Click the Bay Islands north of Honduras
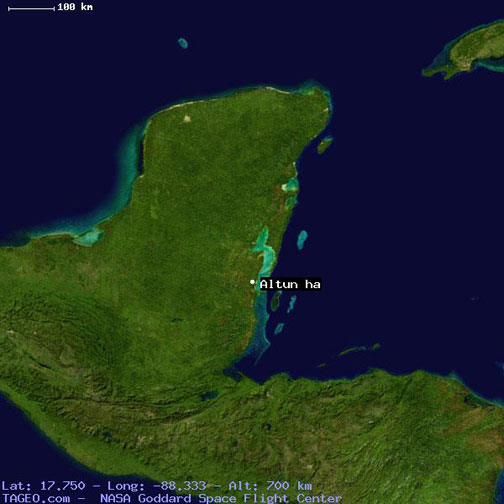Image resolution: width=504 pixels, height=504 pixels. [358, 350]
